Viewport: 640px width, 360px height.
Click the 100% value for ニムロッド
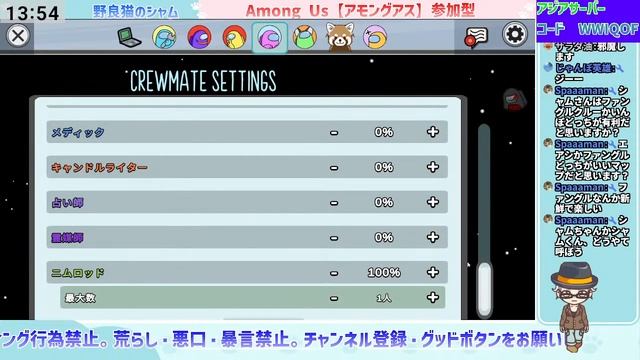(384, 272)
